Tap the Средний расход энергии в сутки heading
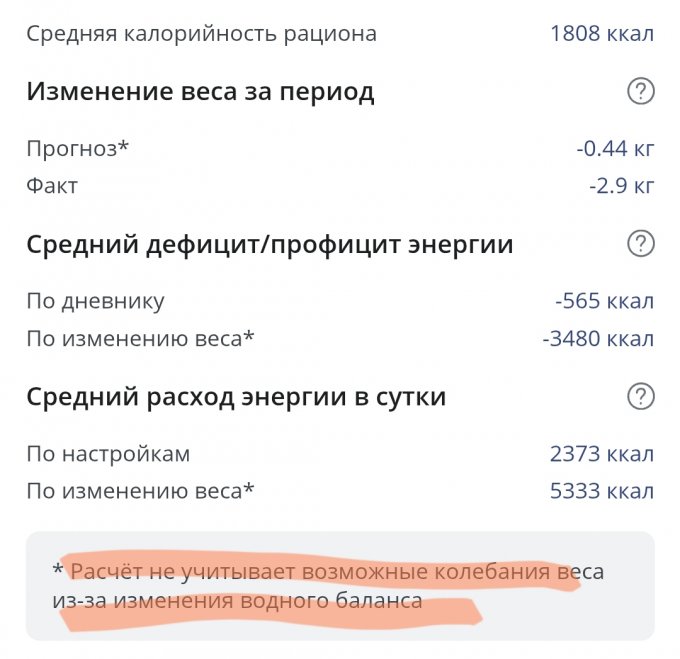Viewport: 680px width, 659px height. pyautogui.click(x=236, y=397)
